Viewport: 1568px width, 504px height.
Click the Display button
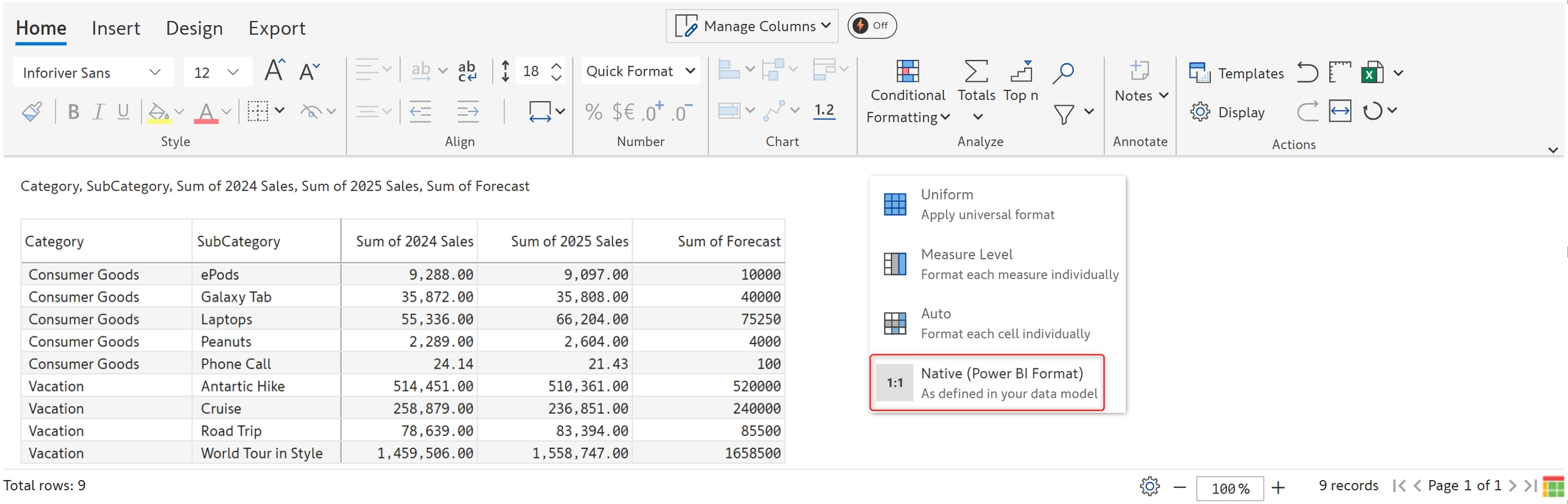(x=1228, y=112)
